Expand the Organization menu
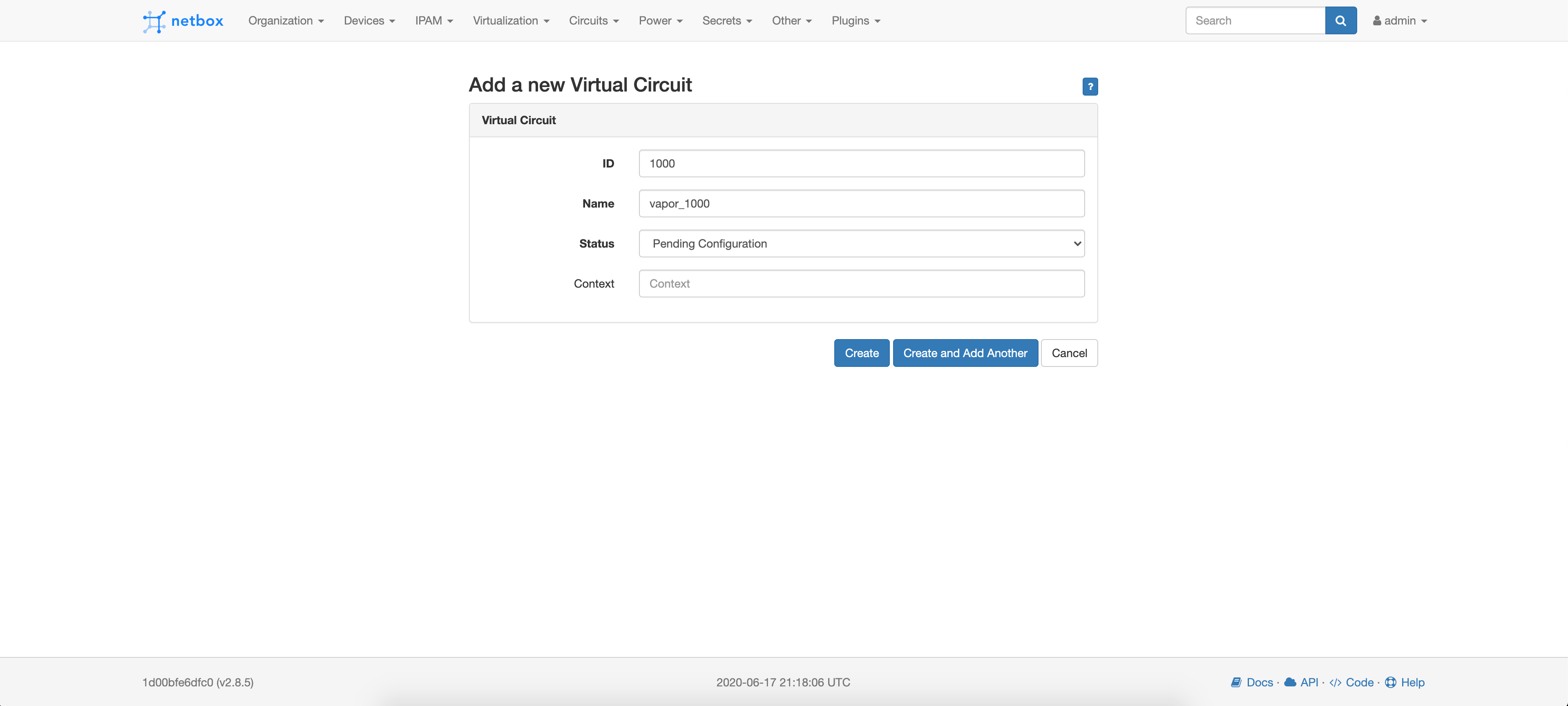The width and height of the screenshot is (1568, 706). pos(286,21)
